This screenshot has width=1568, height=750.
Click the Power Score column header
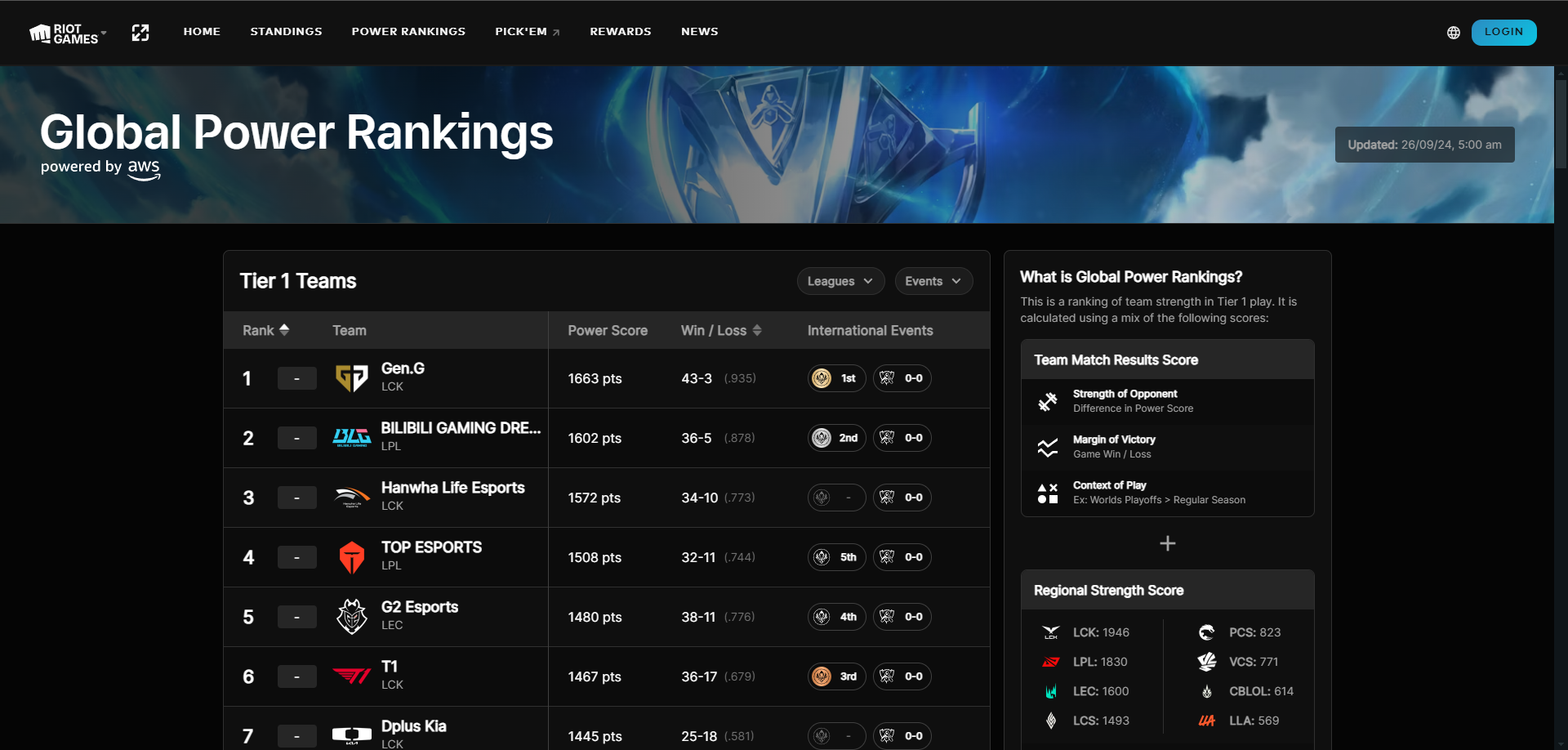[x=608, y=330]
